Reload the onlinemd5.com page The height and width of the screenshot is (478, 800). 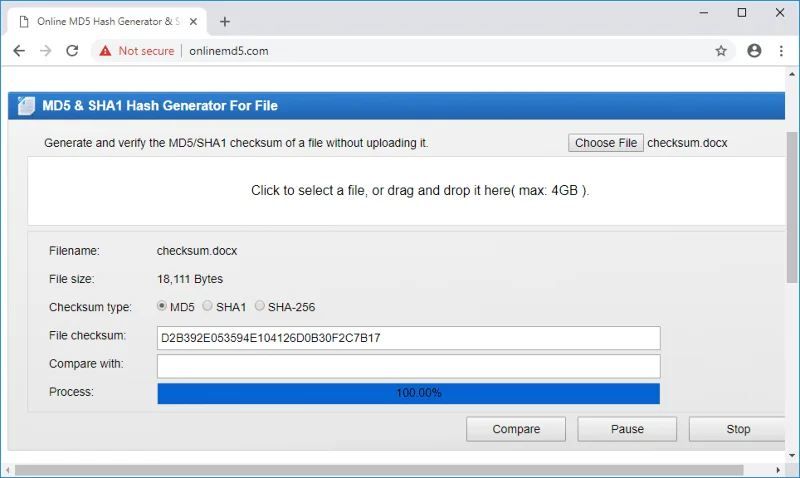pyautogui.click(x=72, y=51)
